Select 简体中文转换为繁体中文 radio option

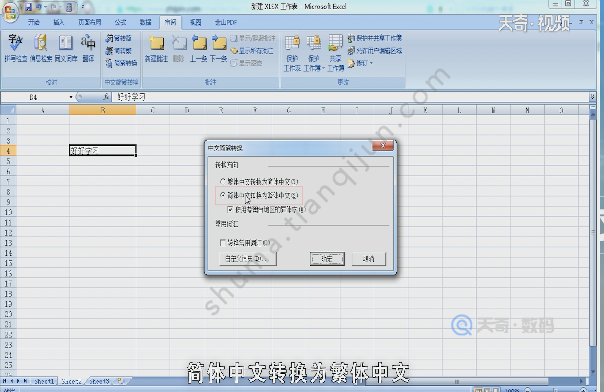tap(259, 195)
